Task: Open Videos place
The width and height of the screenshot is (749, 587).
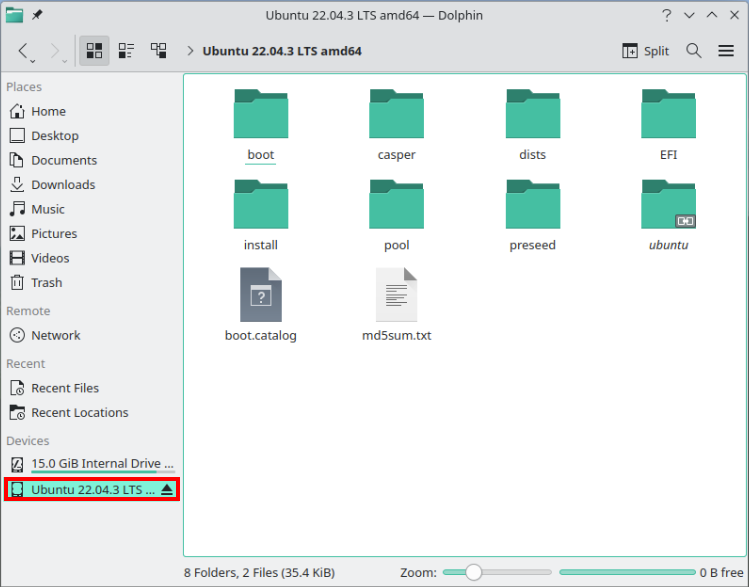Action: (x=90, y=258)
